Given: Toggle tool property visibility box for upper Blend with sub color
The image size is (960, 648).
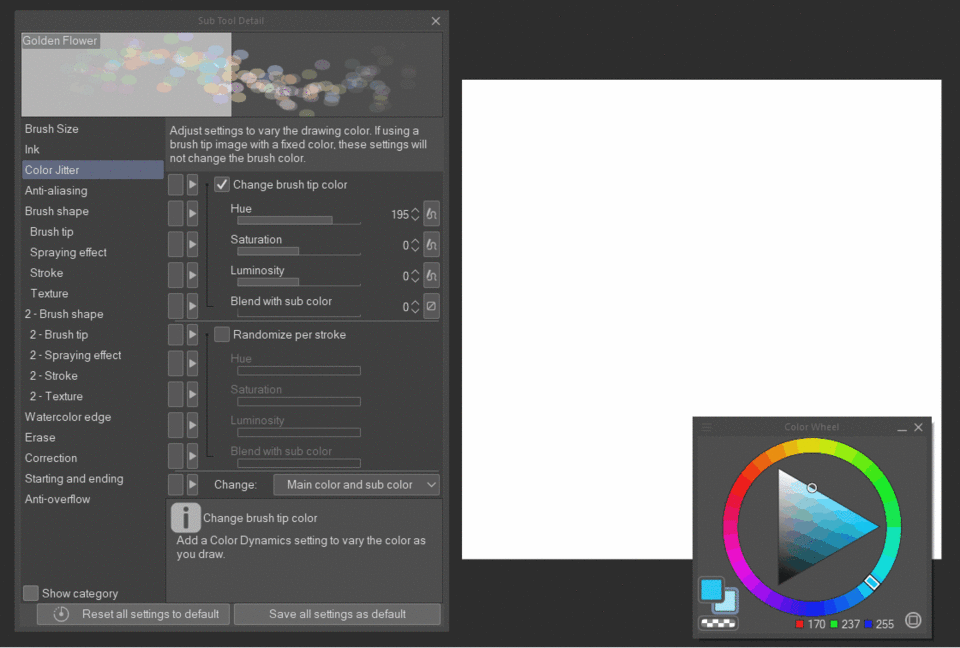Looking at the screenshot, I should point(176,306).
